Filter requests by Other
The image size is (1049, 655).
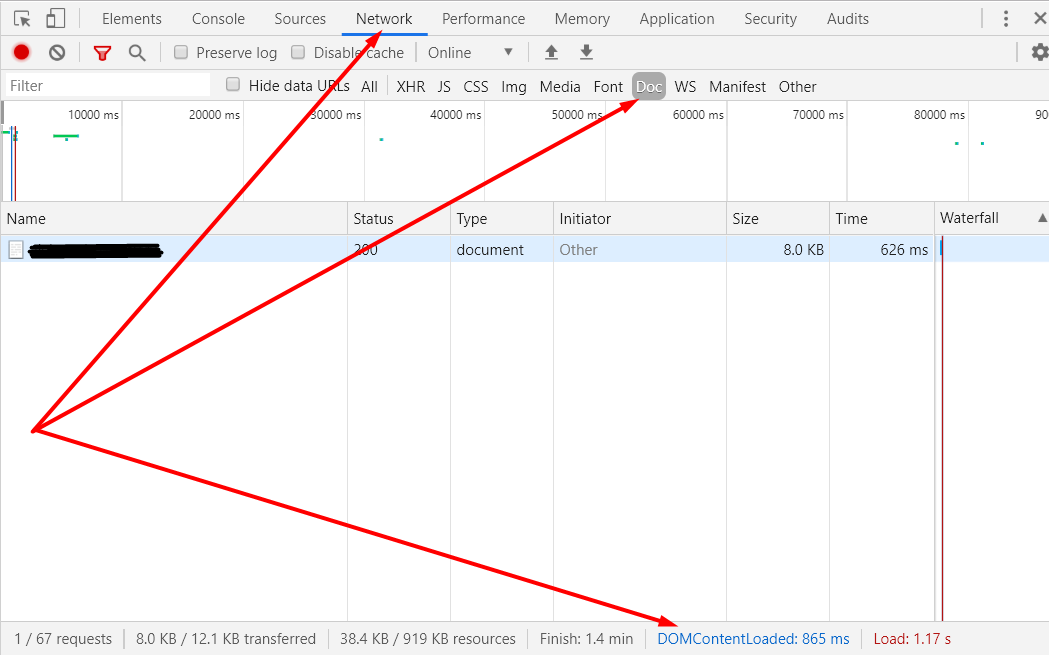pos(797,86)
